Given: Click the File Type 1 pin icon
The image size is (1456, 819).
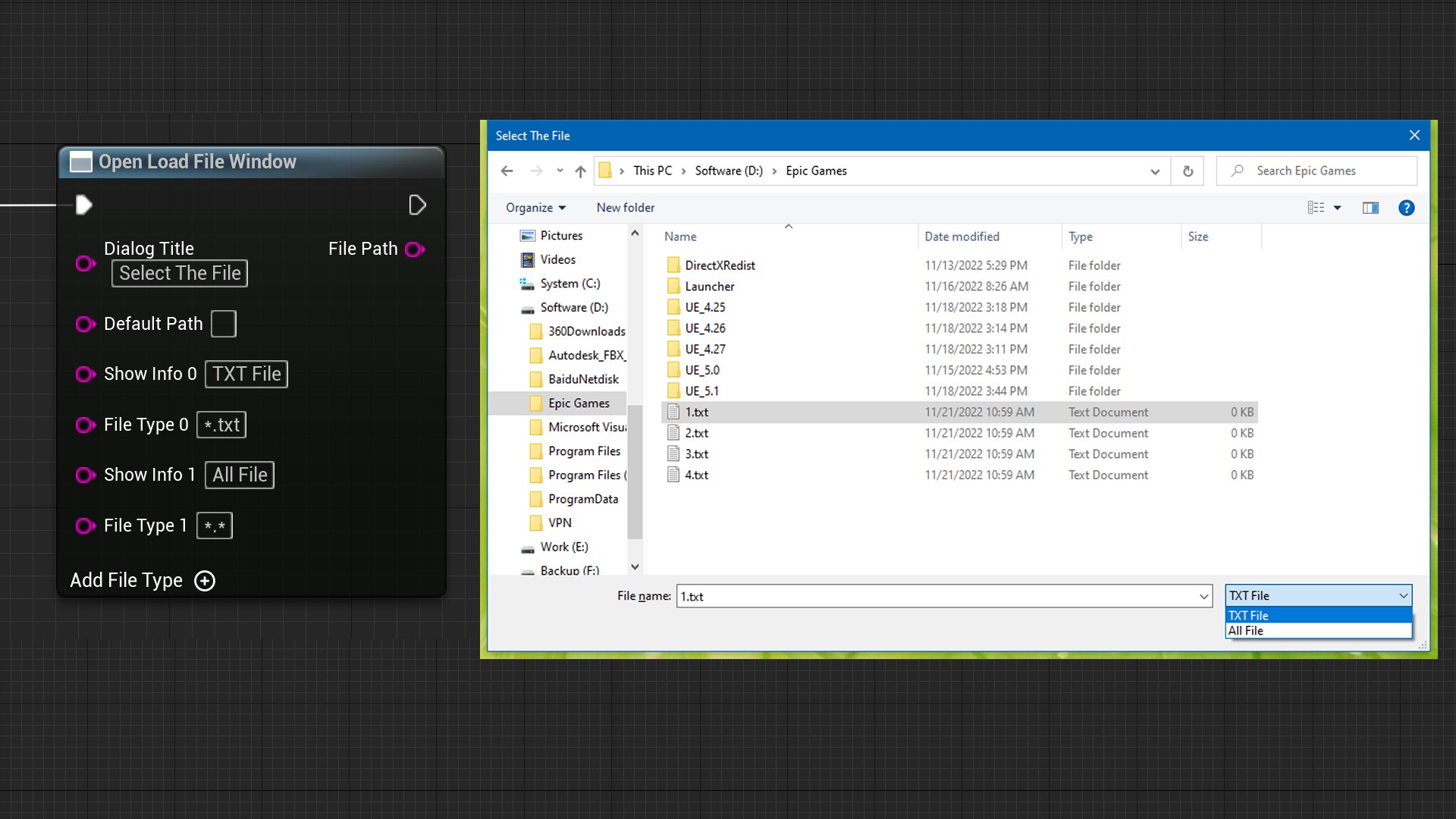Looking at the screenshot, I should click(x=84, y=525).
